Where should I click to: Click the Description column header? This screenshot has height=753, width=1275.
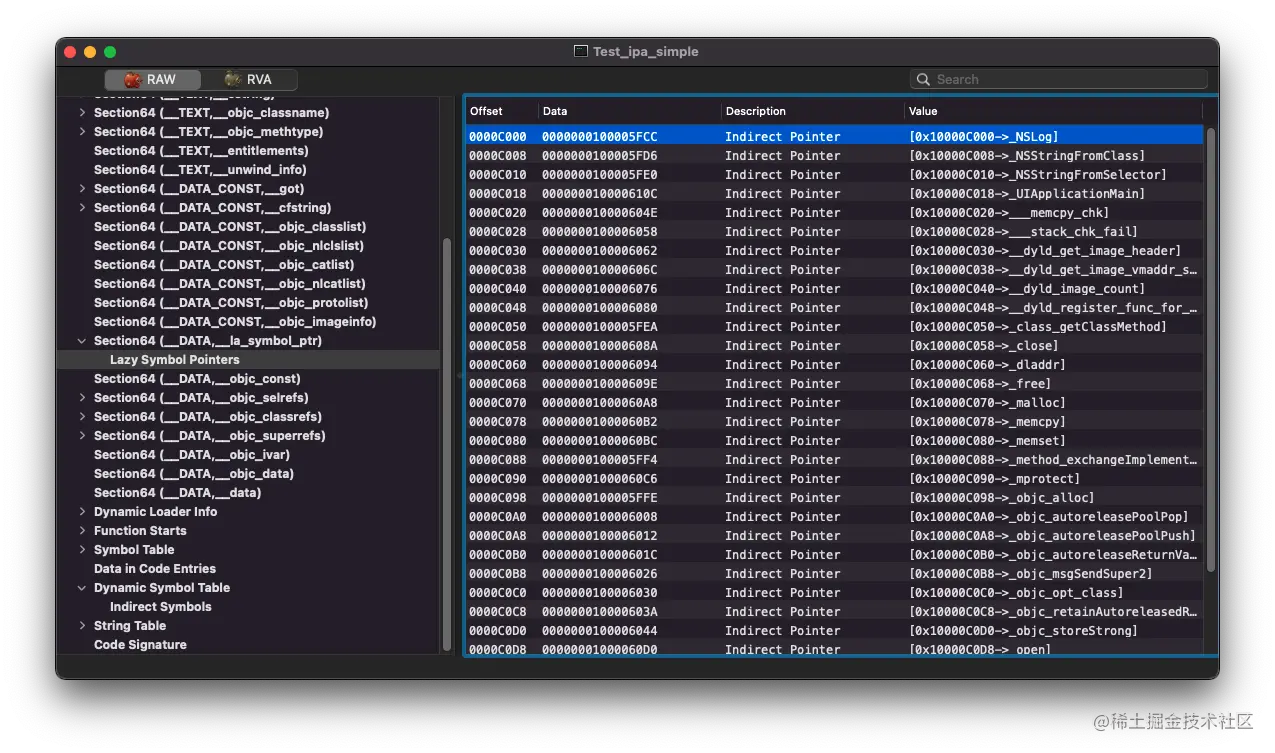coord(812,111)
